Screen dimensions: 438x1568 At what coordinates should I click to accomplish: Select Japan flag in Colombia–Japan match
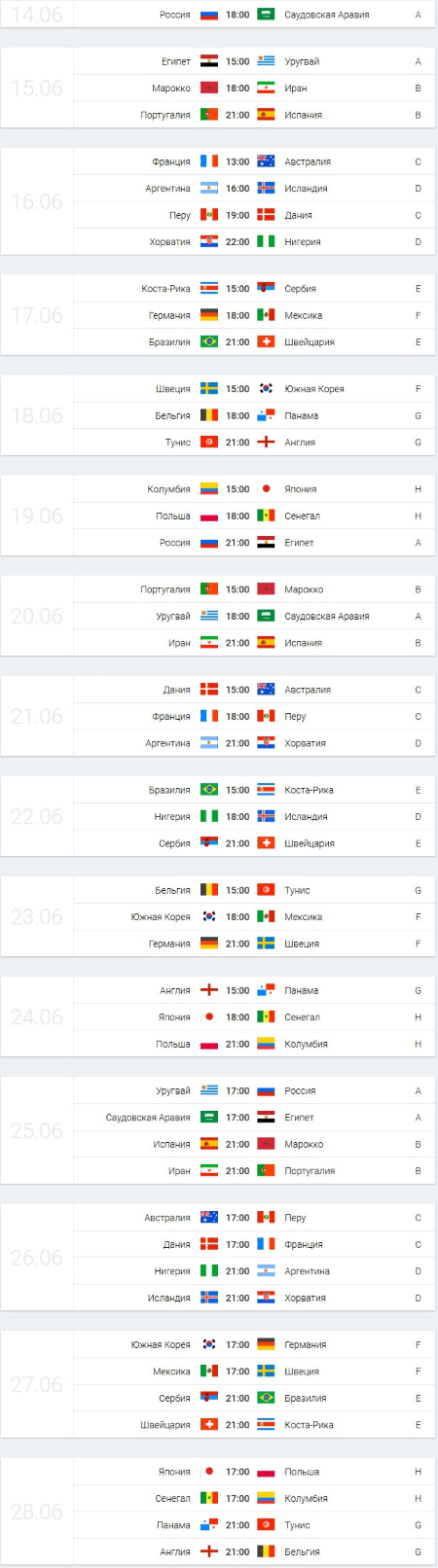click(x=266, y=489)
